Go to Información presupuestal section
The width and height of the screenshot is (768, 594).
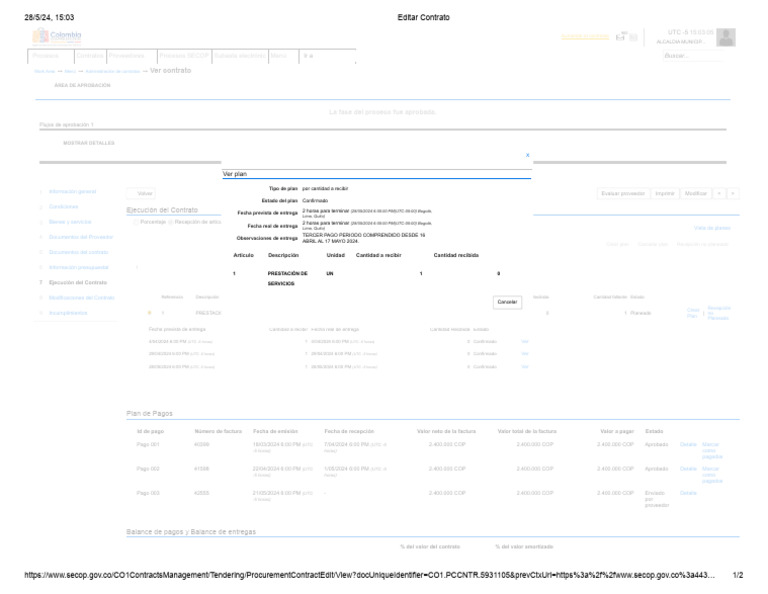click(78, 267)
